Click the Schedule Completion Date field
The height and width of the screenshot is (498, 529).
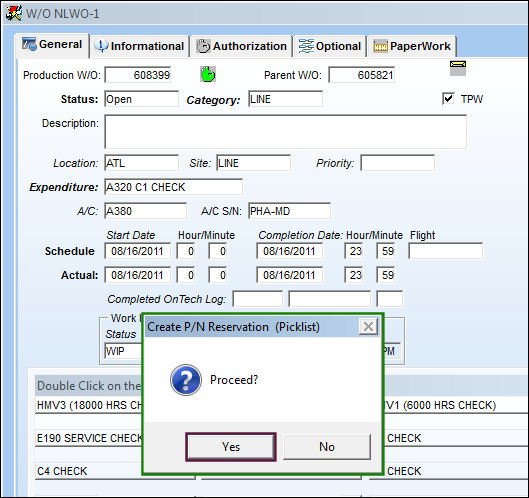click(x=289, y=251)
